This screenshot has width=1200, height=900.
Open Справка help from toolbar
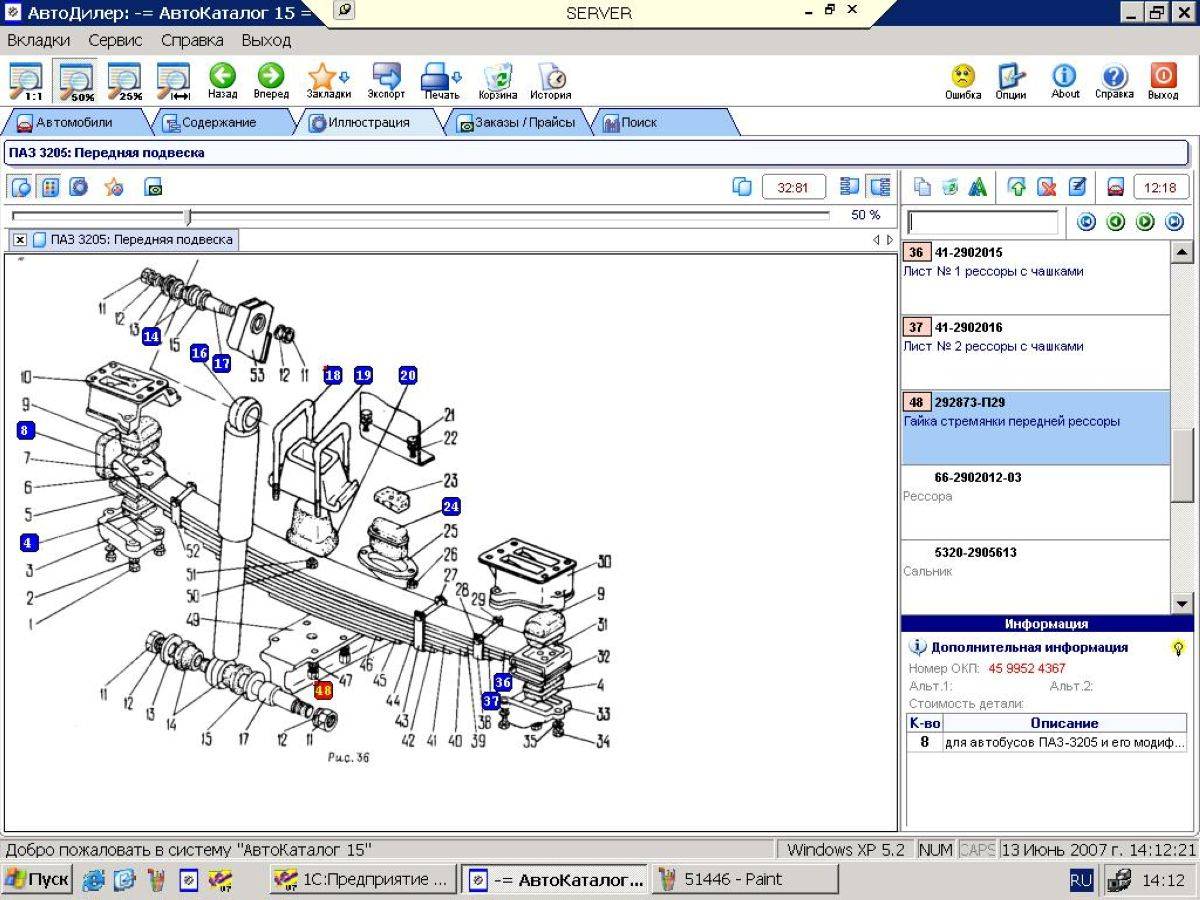[1114, 80]
